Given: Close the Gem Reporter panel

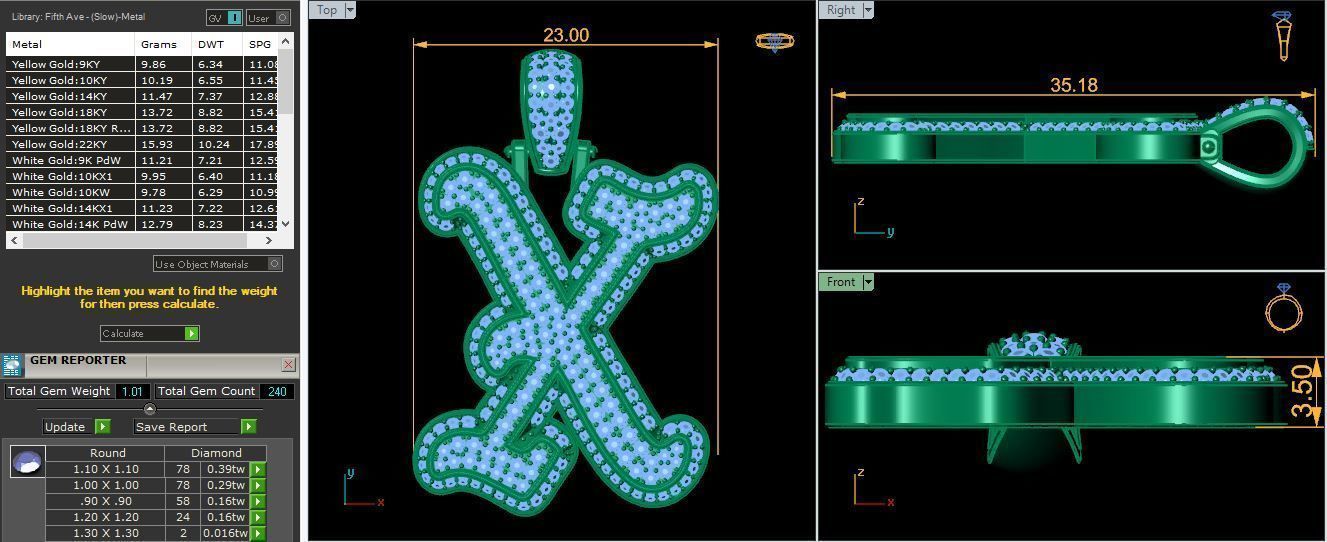Looking at the screenshot, I should (x=288, y=365).
